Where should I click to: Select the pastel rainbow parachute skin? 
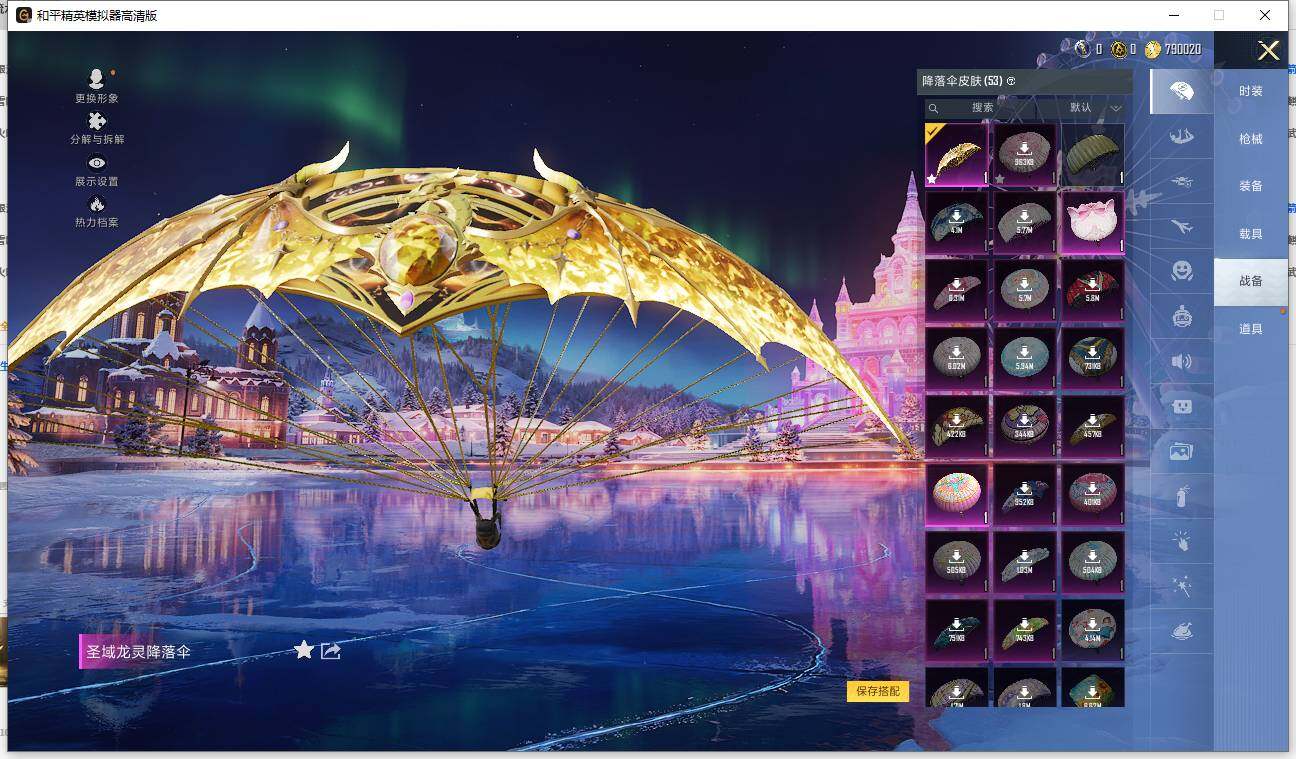[956, 494]
